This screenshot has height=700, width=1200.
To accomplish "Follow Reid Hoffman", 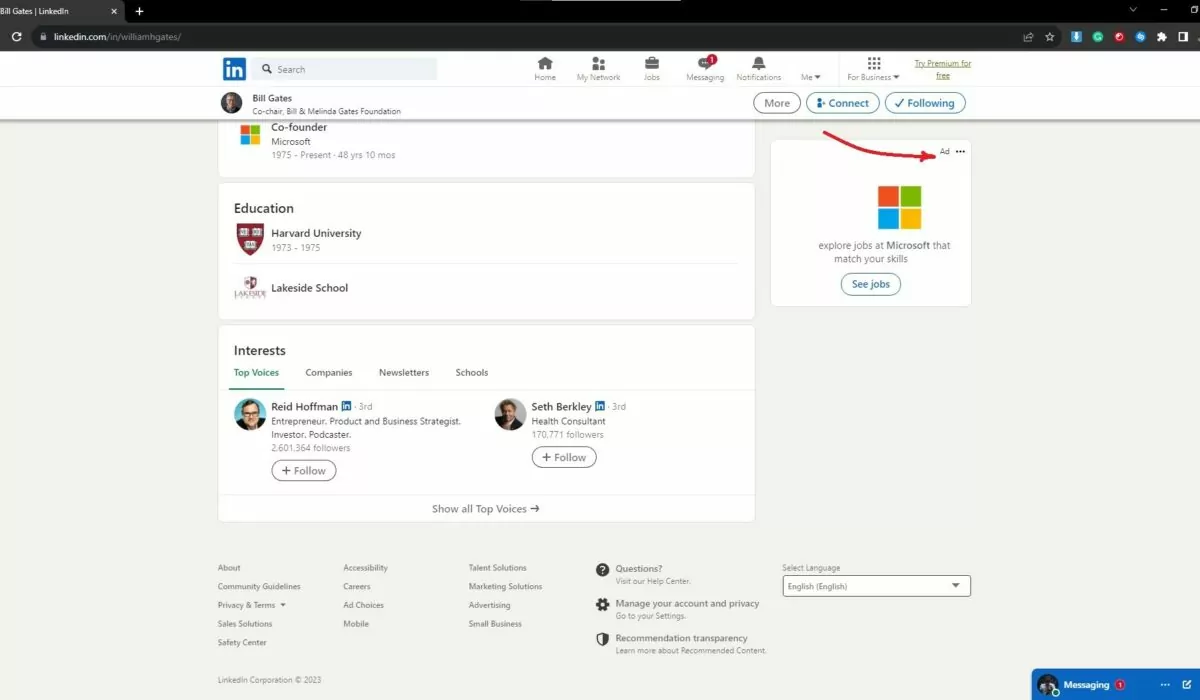I will coord(304,471).
